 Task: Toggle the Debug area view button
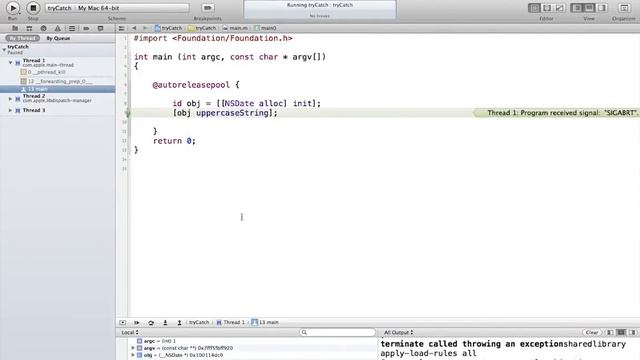pos(589,8)
